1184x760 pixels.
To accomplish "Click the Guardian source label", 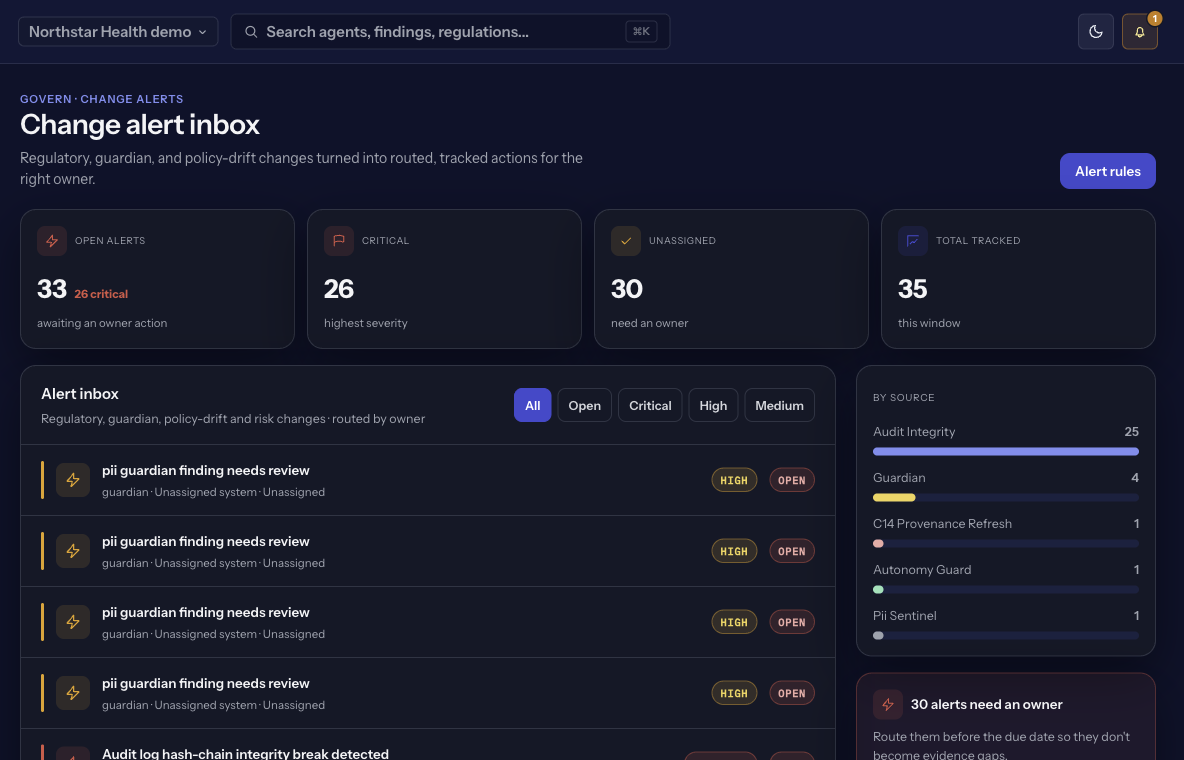I will pos(899,478).
